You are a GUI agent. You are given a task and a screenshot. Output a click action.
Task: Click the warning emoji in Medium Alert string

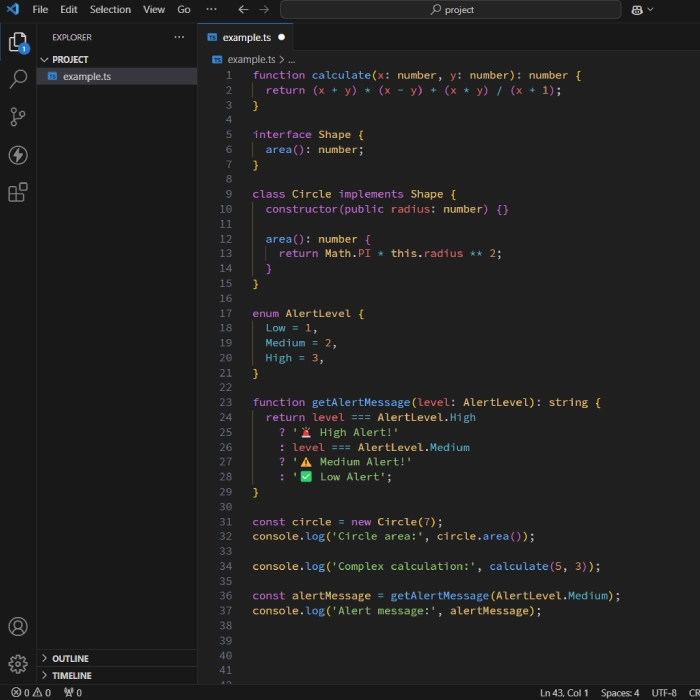(x=306, y=462)
